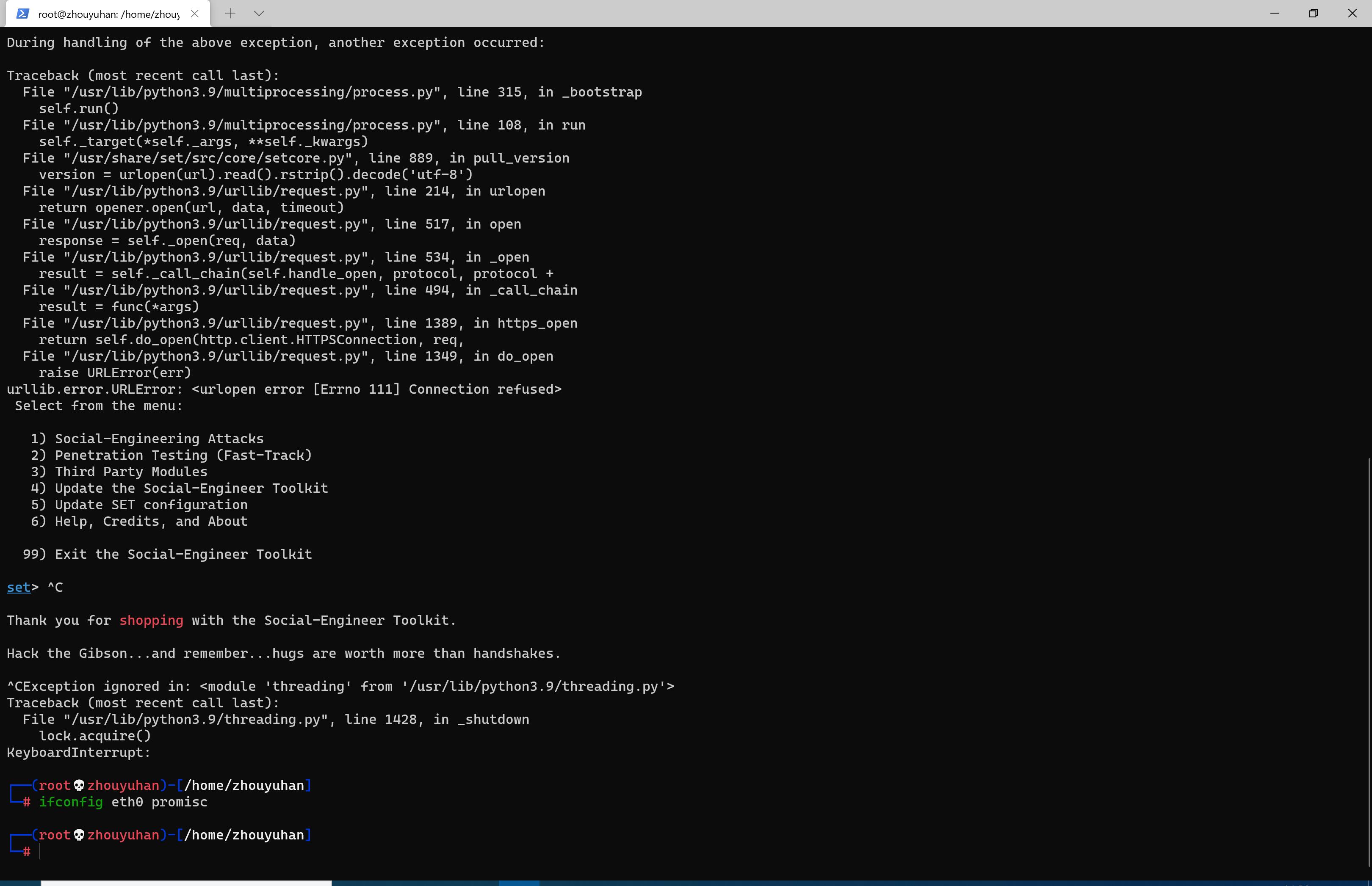Click menu line '1) Social-Engineering Attacks'
Screen dimensions: 1372x886
[147, 439]
